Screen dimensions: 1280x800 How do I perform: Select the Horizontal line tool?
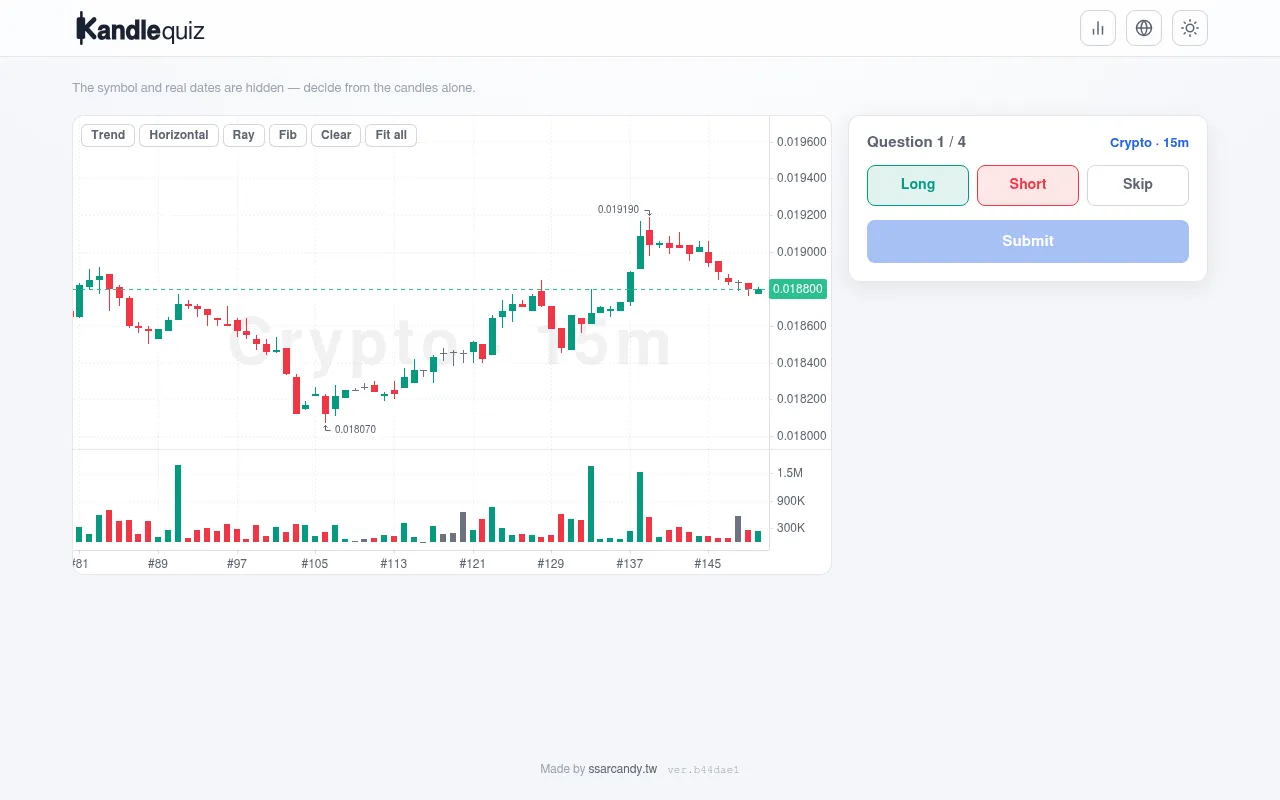pyautogui.click(x=179, y=135)
